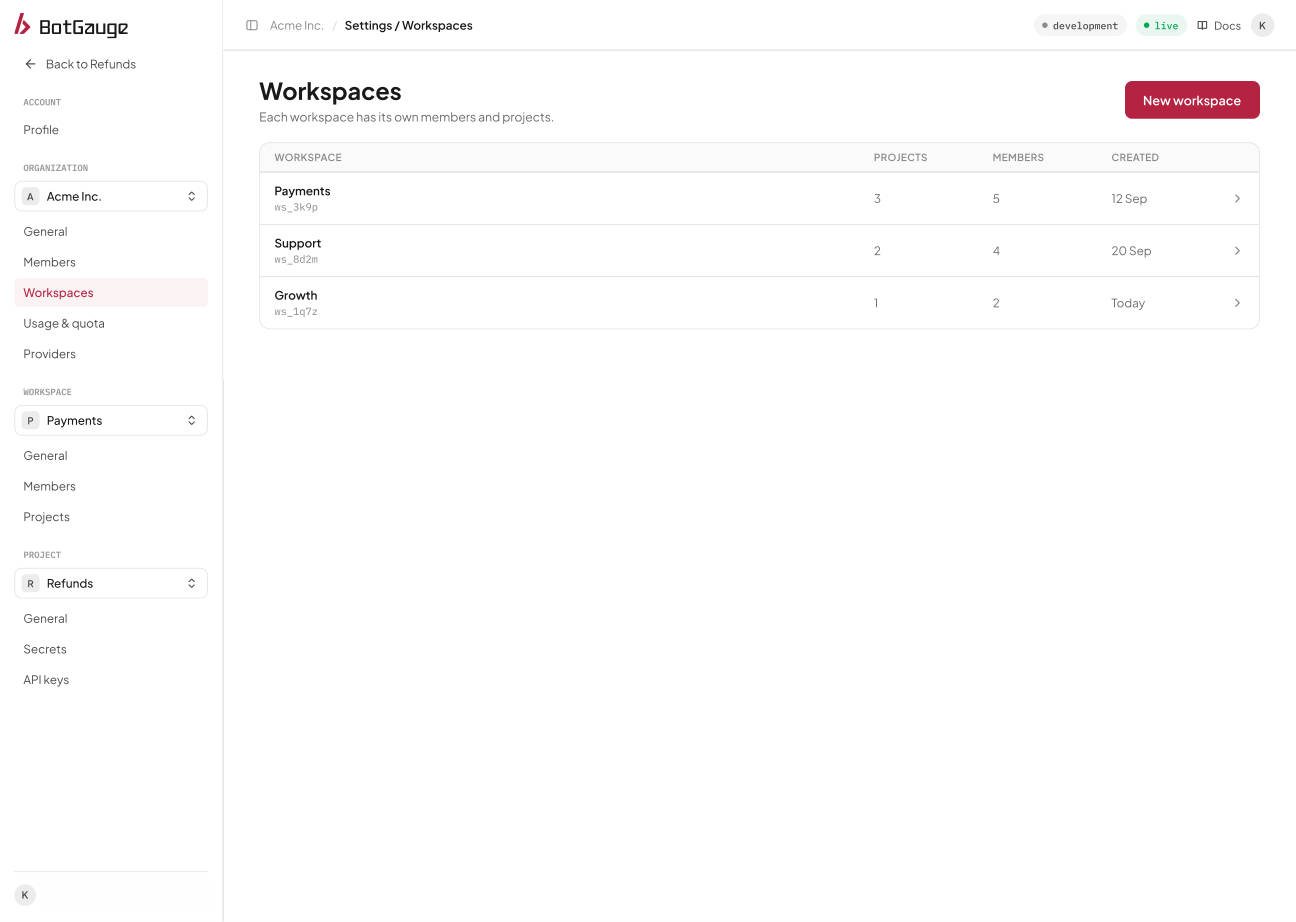Click the live status badge
Viewport: 1296px width, 922px height.
[x=1161, y=25]
